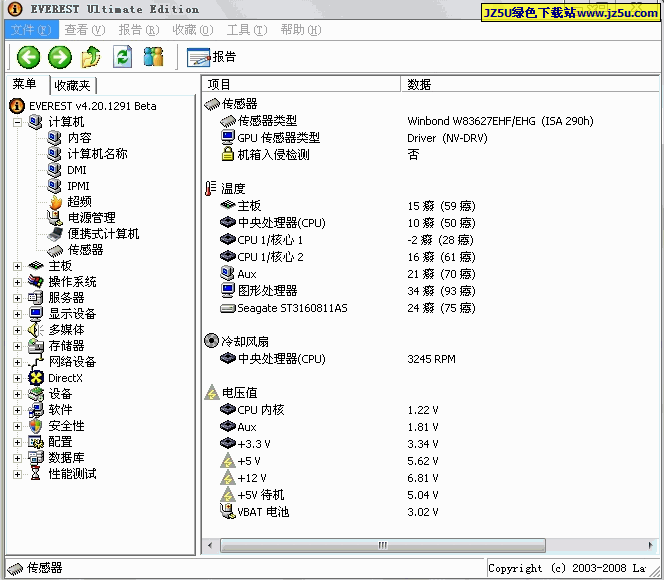The image size is (664, 580).
Task: Click the 软件 software icon
Action: point(36,410)
